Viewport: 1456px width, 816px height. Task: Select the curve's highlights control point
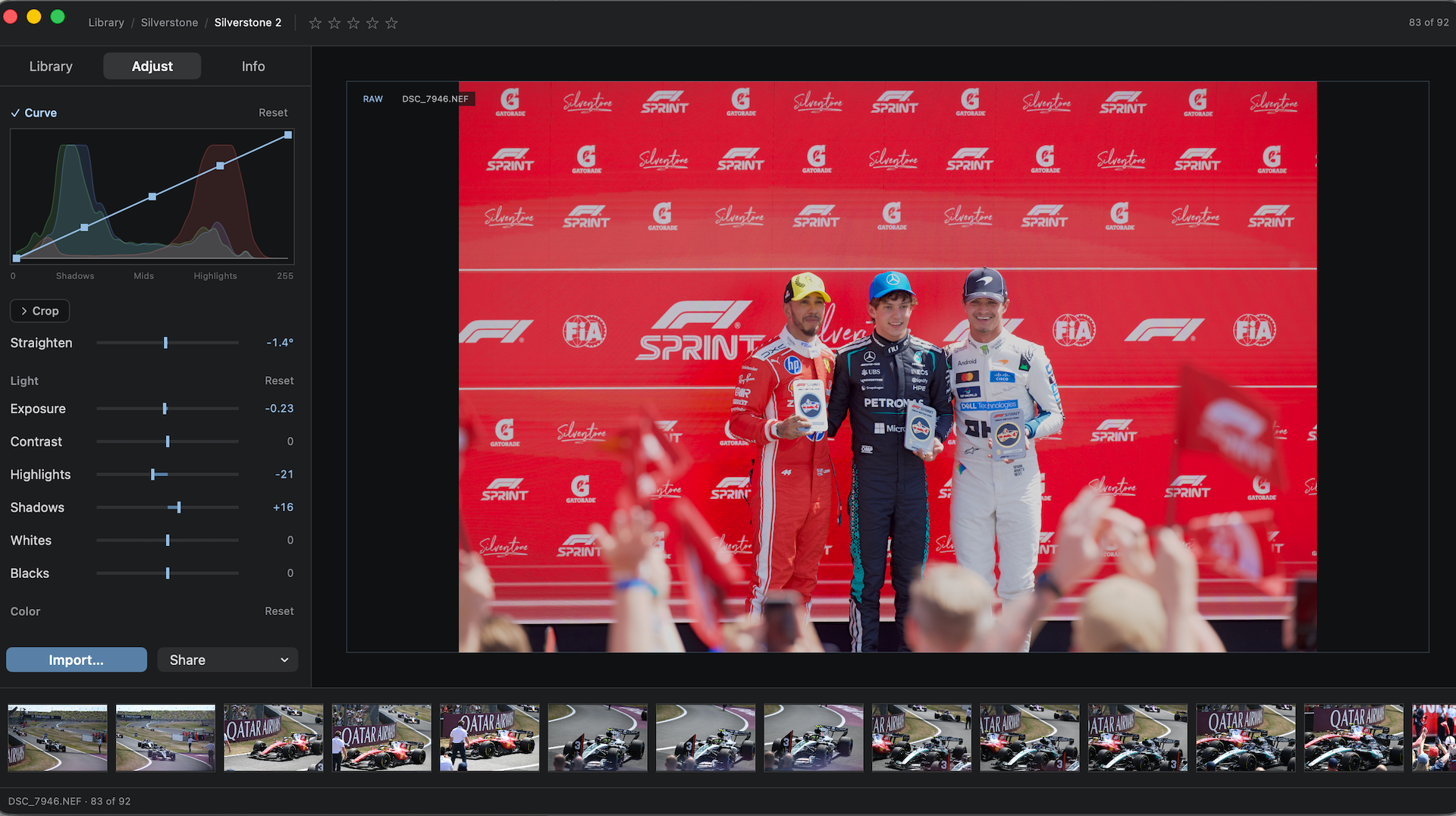point(220,165)
